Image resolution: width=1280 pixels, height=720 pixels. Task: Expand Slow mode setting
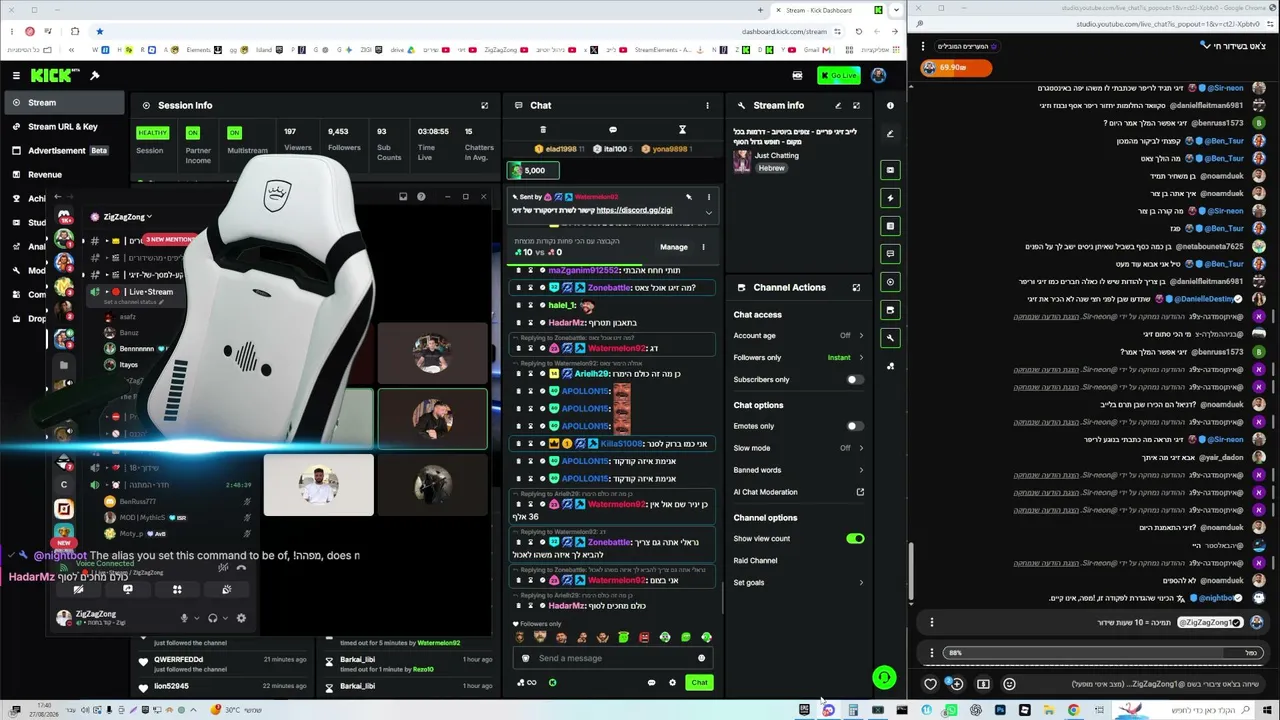[x=861, y=448]
